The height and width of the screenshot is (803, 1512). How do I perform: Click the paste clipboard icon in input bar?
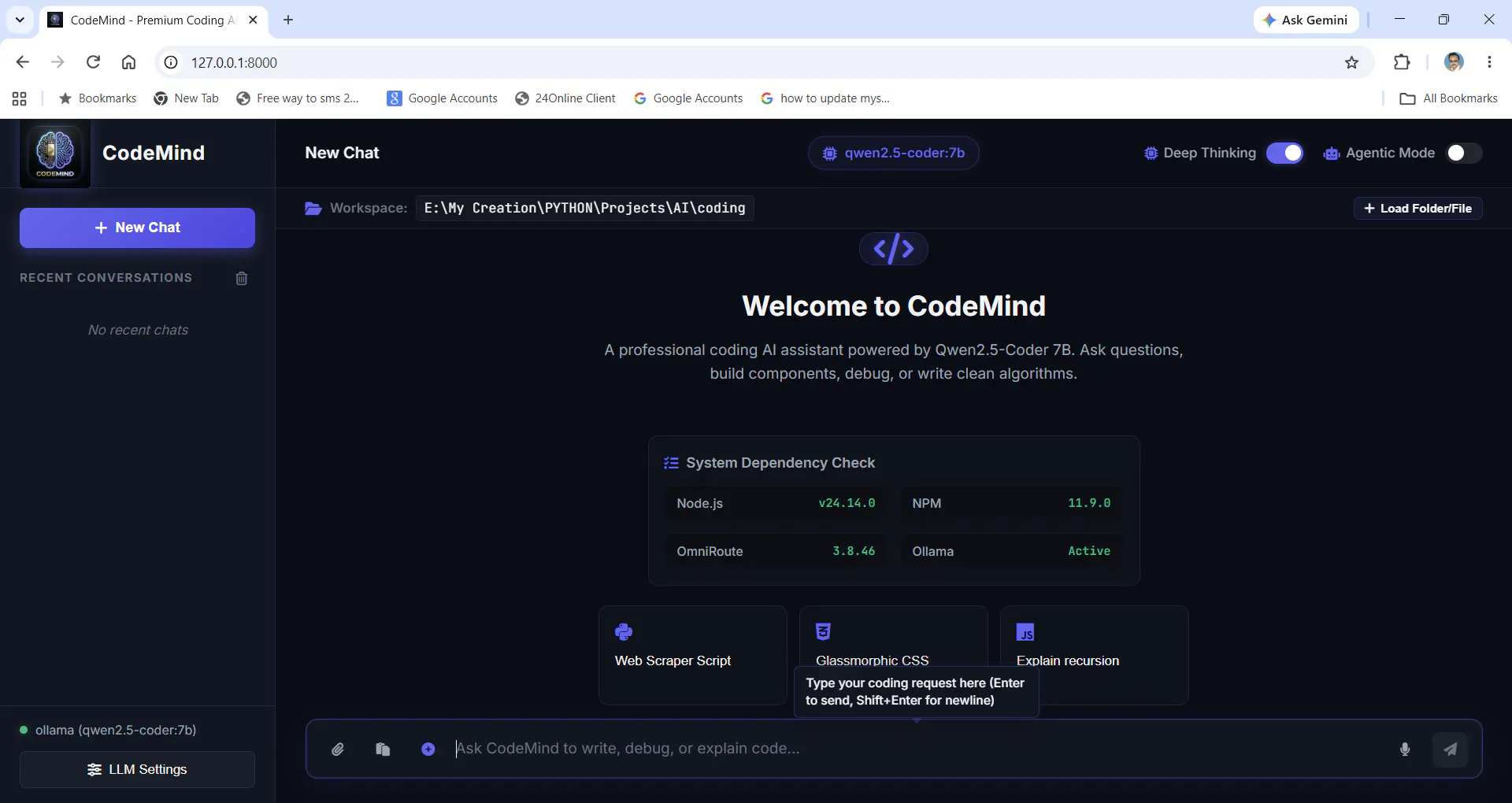[383, 749]
